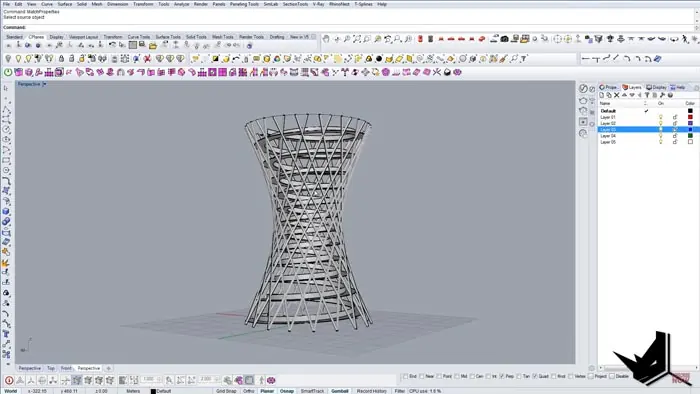Click the open folder icon in CPlanes toolbar

point(153,46)
